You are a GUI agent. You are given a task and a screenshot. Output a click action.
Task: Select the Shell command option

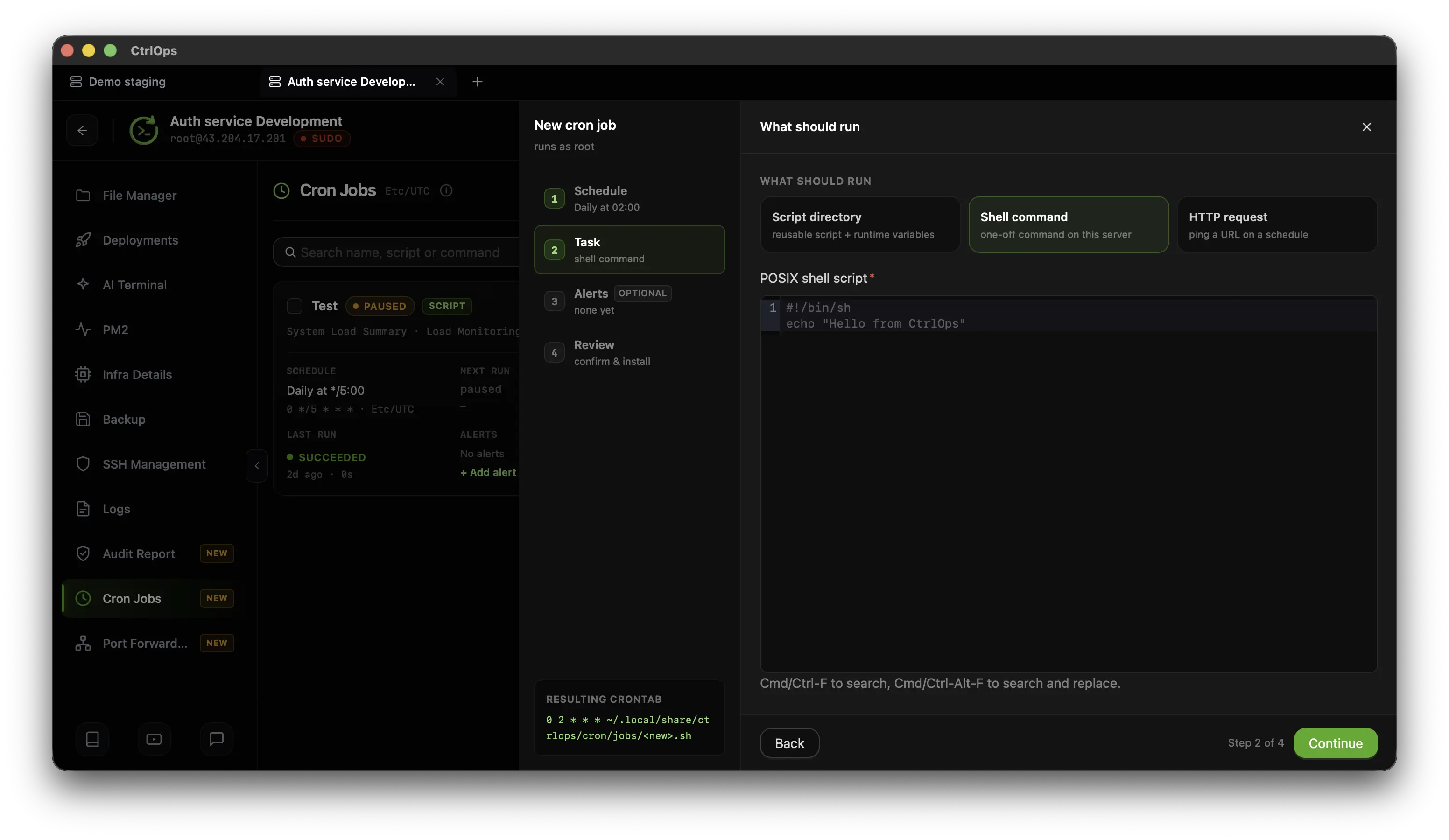pos(1069,225)
